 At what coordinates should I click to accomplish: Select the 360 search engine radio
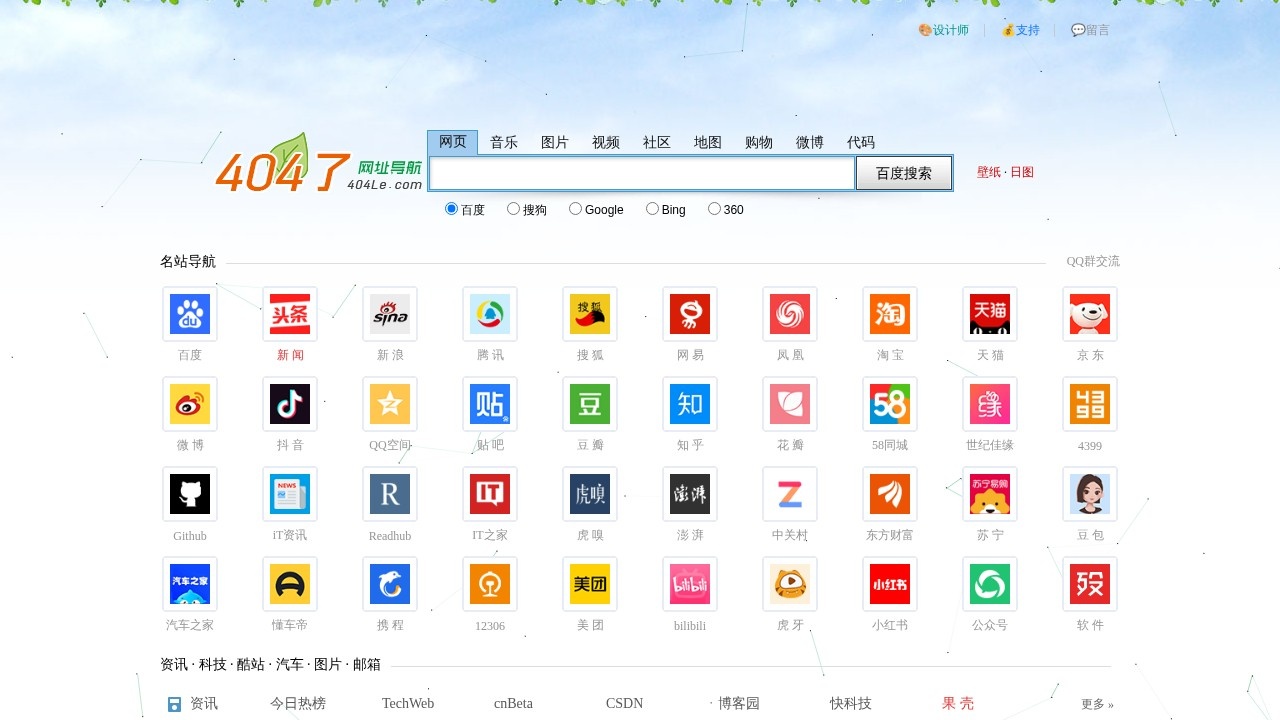714,209
